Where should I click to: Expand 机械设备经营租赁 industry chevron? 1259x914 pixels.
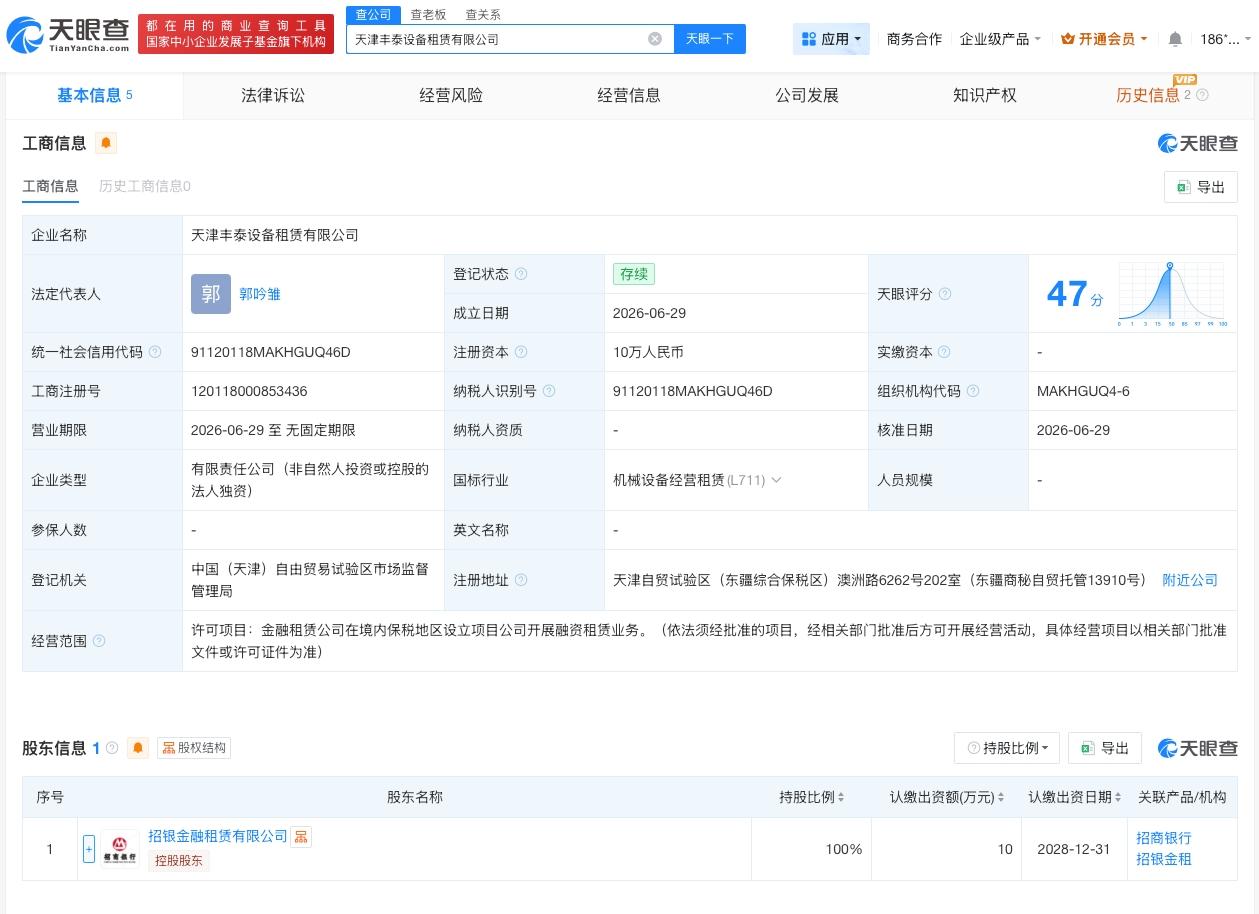coord(776,480)
